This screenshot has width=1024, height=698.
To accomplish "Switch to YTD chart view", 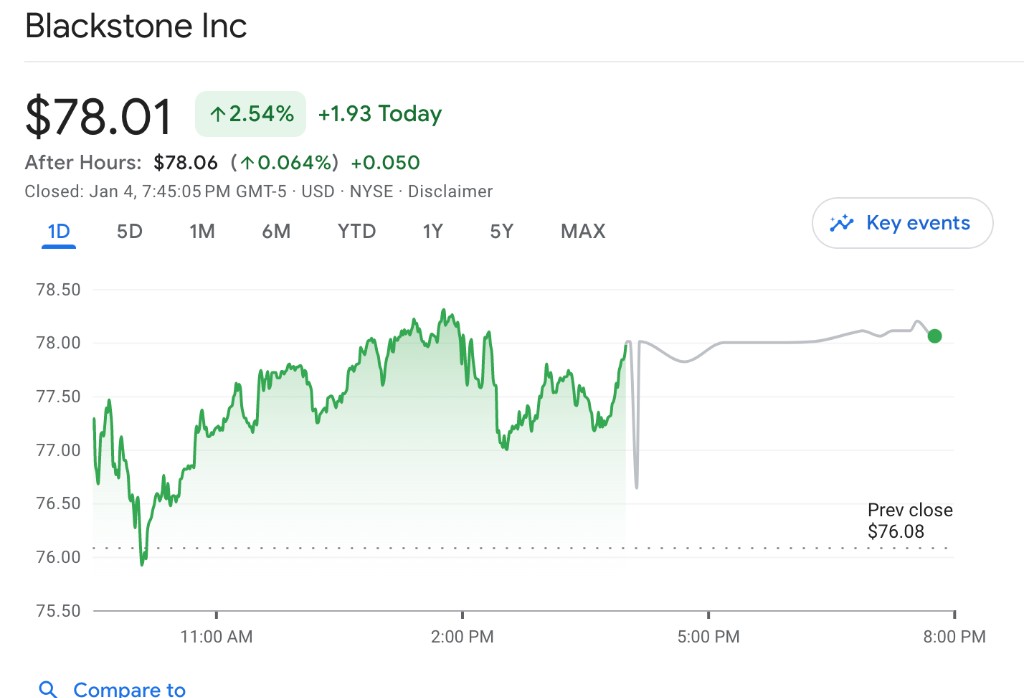I will click(x=357, y=232).
